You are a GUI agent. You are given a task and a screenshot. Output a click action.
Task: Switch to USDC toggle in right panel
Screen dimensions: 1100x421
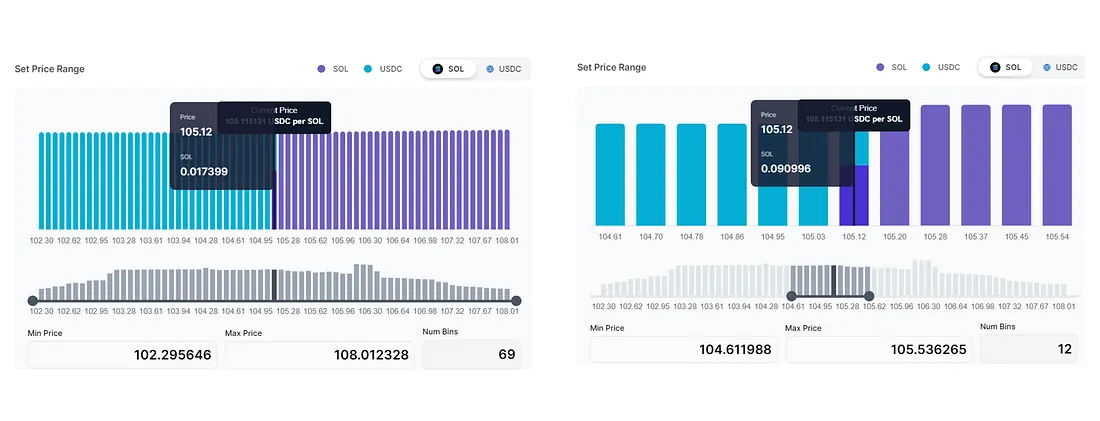pyautogui.click(x=1060, y=67)
